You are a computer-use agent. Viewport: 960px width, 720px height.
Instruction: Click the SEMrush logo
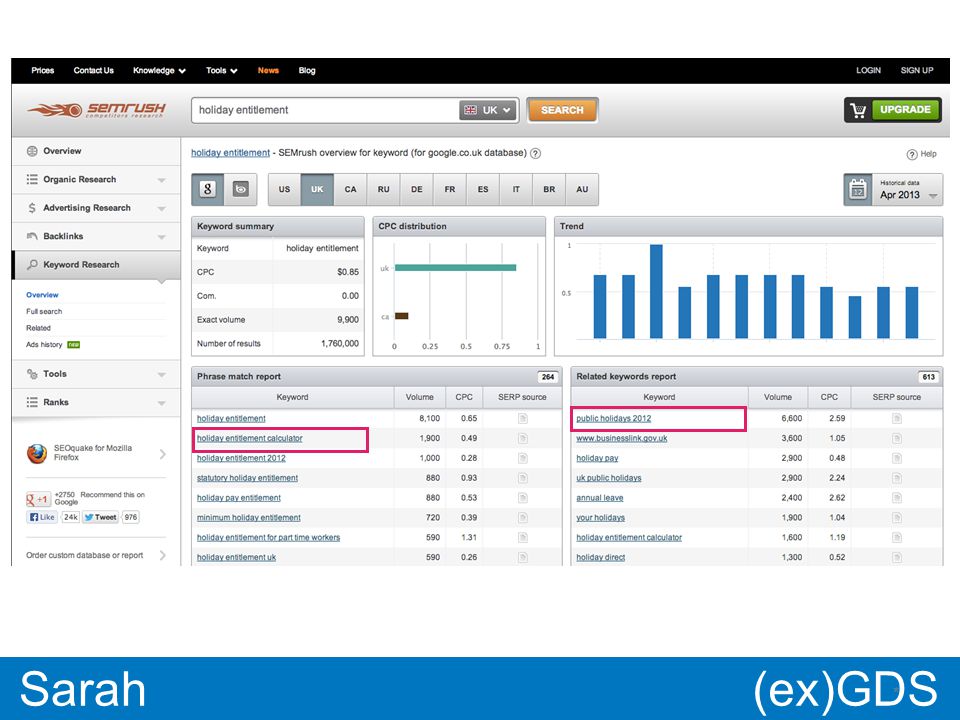point(96,110)
